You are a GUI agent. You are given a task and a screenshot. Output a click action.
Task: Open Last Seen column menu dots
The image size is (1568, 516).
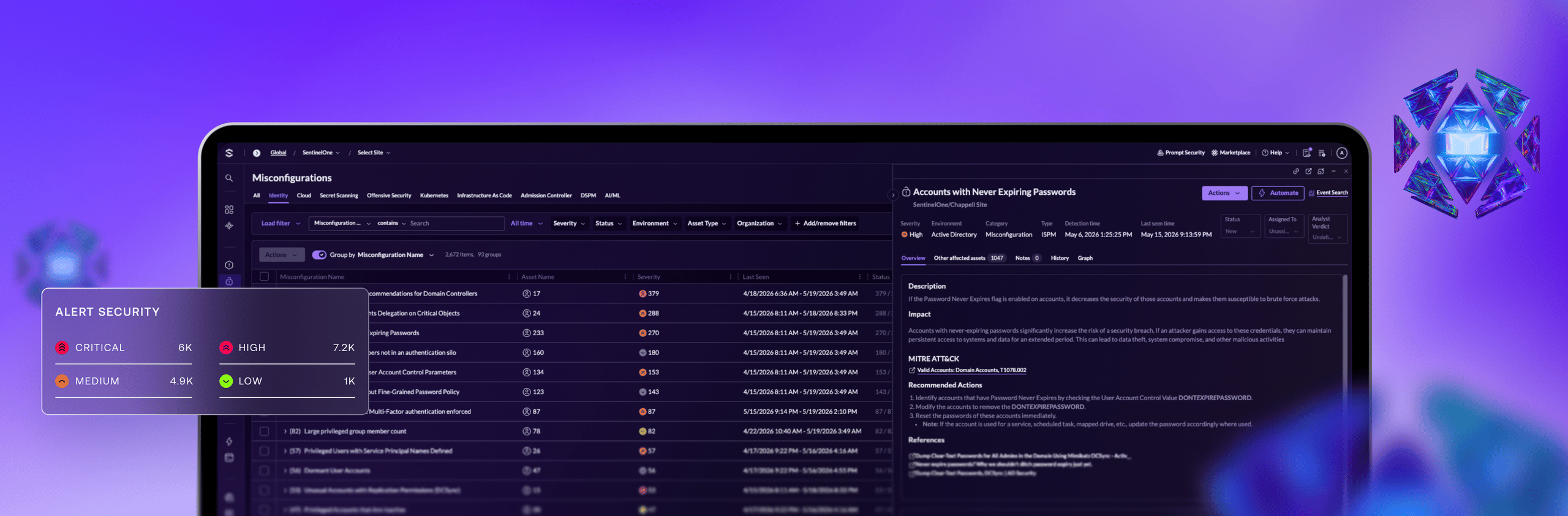(x=860, y=277)
